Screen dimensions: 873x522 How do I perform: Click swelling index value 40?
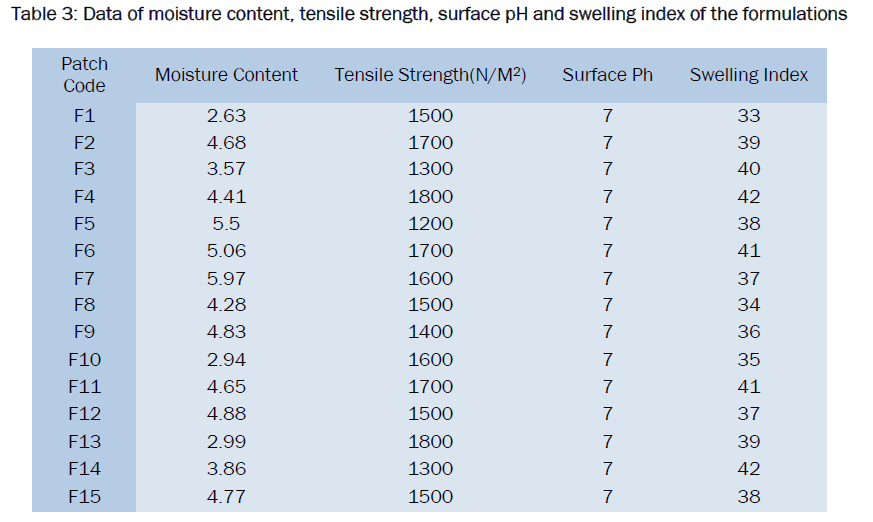[x=749, y=169]
